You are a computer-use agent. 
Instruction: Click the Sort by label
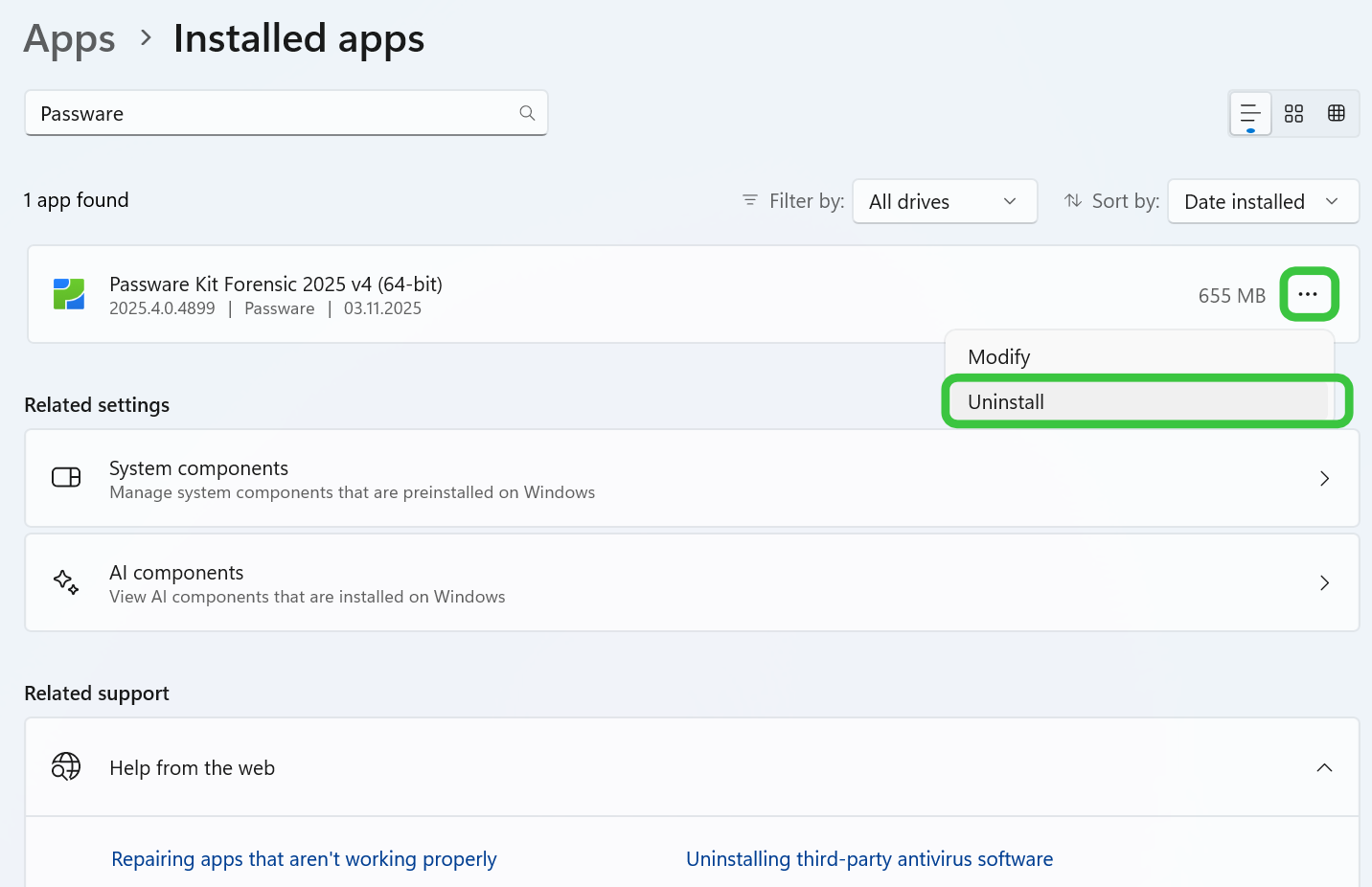coord(1126,201)
